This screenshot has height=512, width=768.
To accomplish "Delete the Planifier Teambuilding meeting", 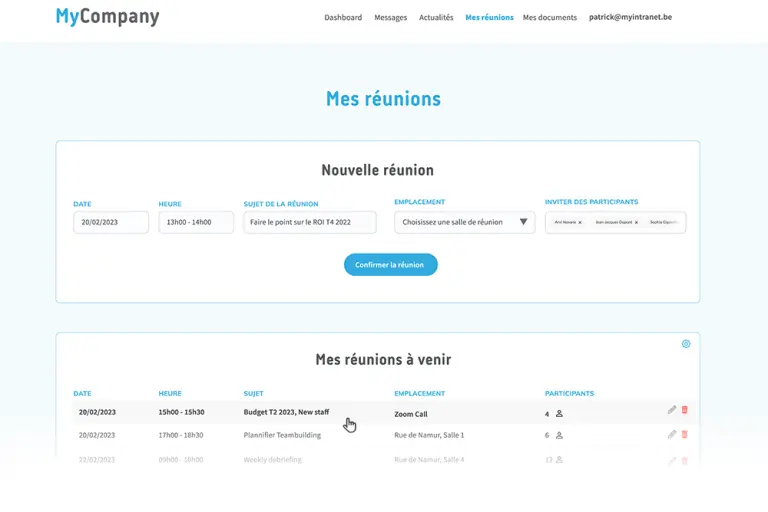I will (x=685, y=434).
